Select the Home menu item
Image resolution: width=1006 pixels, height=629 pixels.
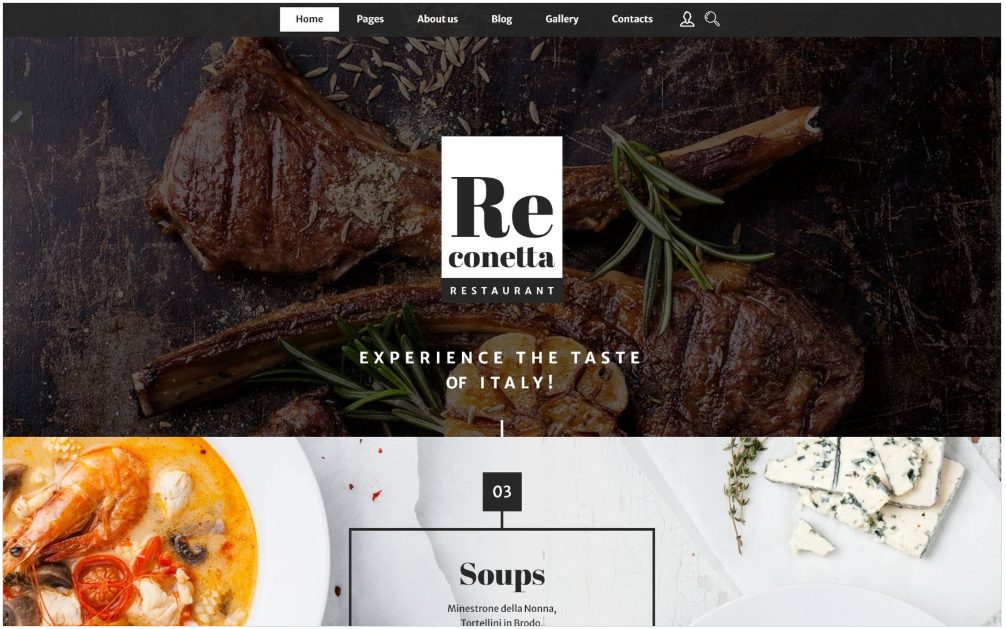309,19
